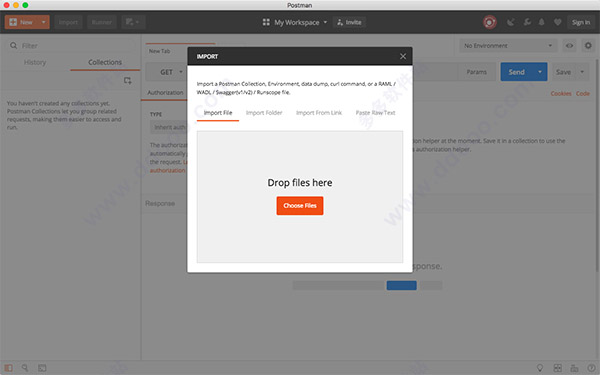This screenshot has width=600, height=375.
Task: Open the console icon in status bar
Action: [x=42, y=368]
